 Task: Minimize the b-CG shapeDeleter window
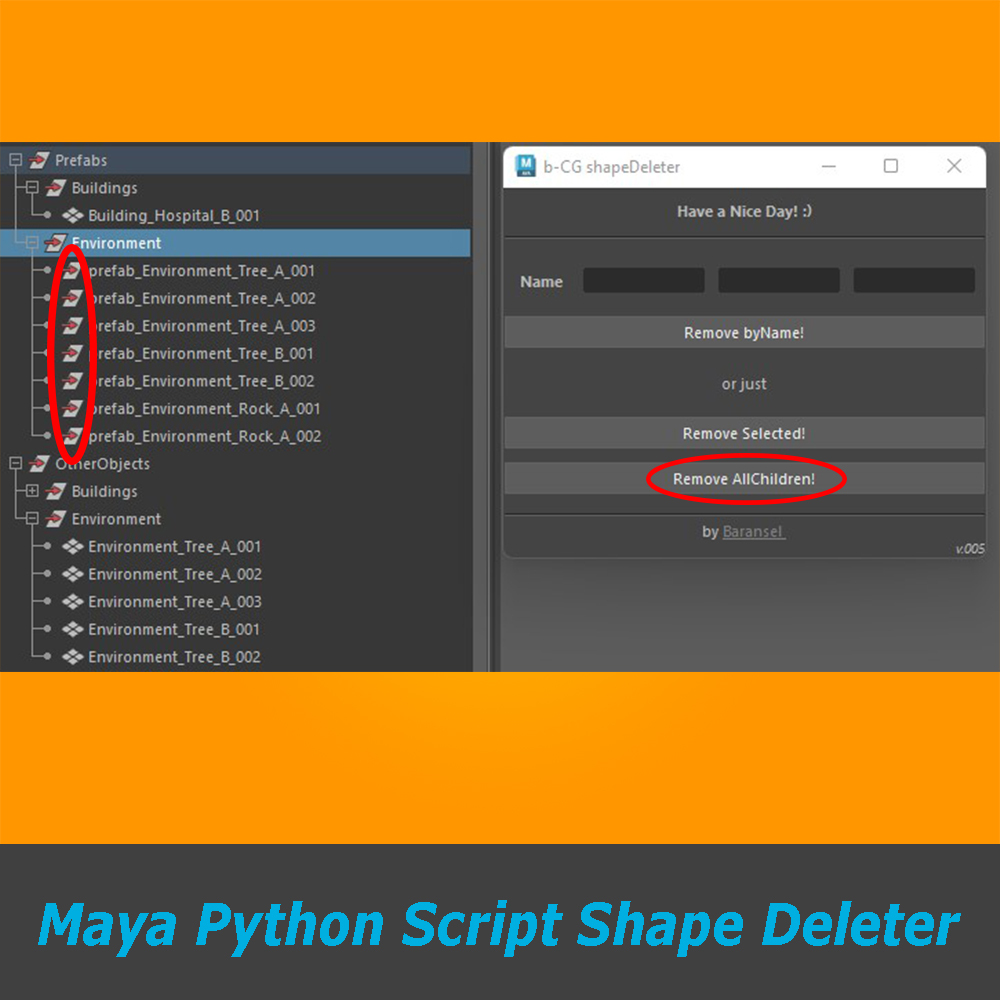[828, 166]
